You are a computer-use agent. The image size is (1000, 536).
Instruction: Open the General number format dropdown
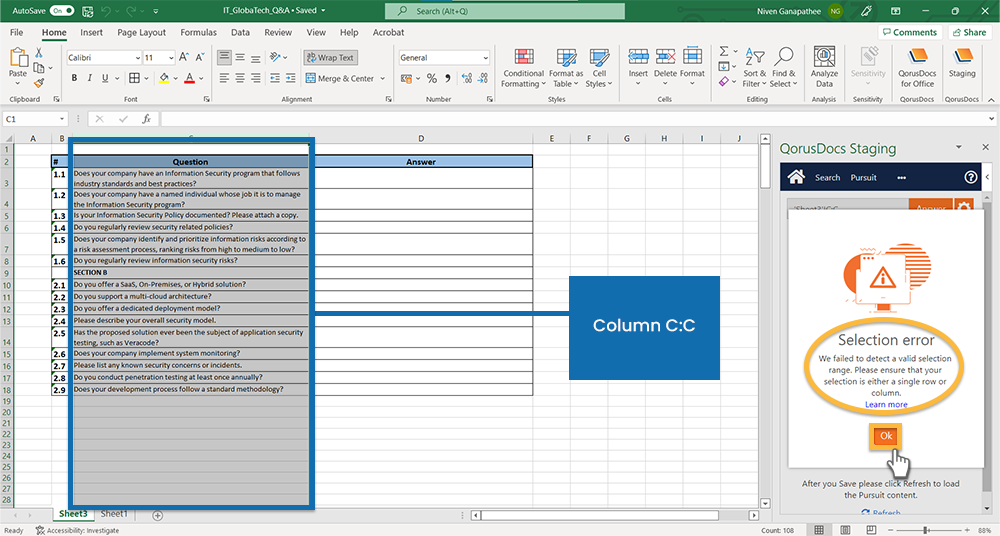click(x=485, y=57)
